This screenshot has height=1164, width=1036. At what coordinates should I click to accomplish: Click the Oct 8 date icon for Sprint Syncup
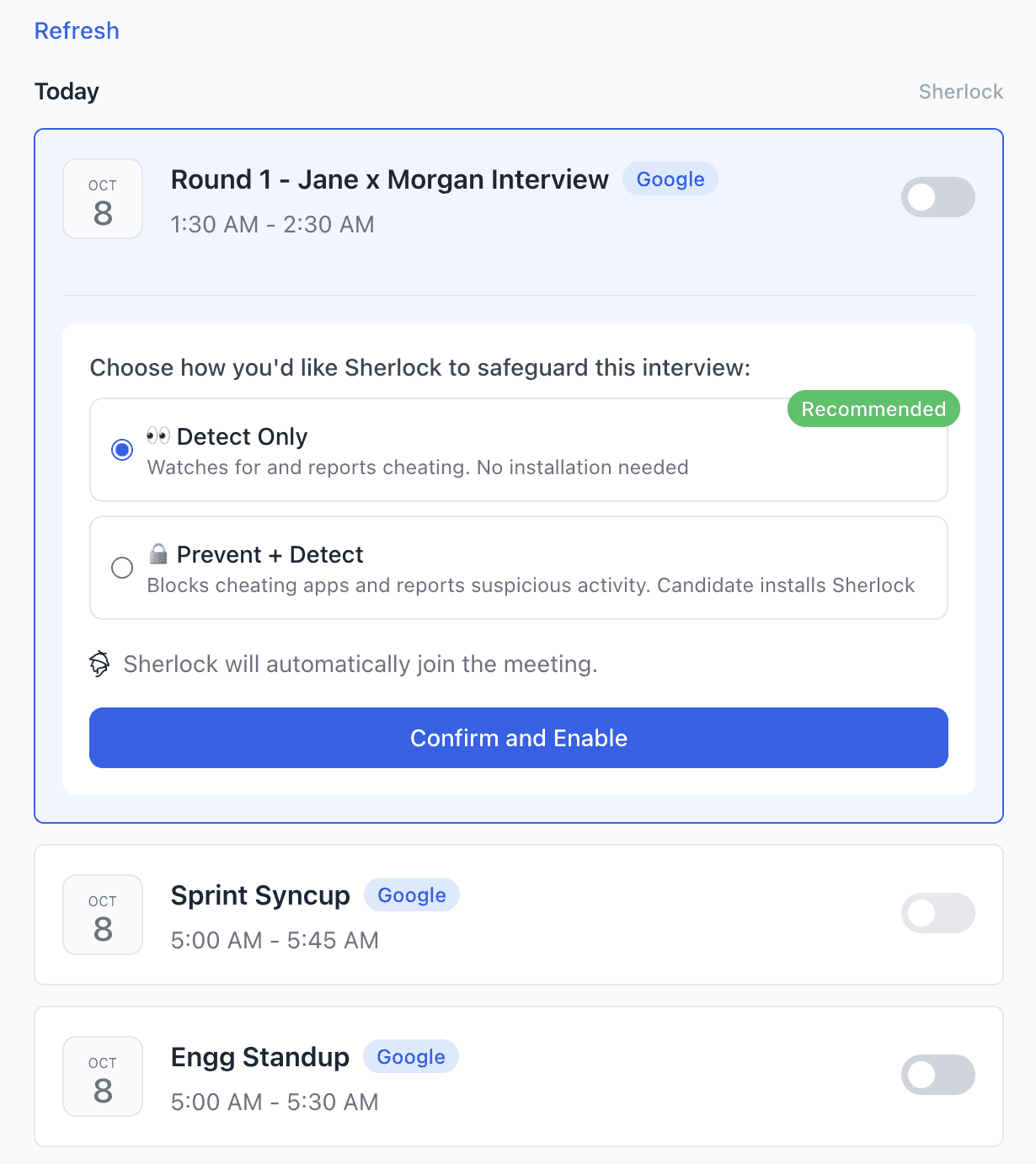(103, 915)
